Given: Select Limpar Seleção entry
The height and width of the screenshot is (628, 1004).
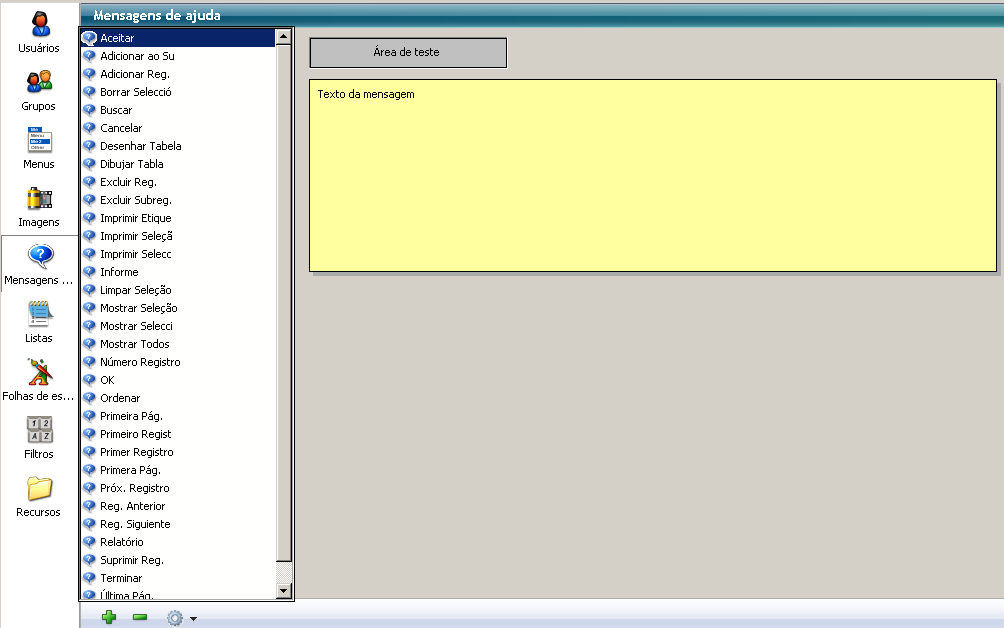Looking at the screenshot, I should tap(178, 290).
